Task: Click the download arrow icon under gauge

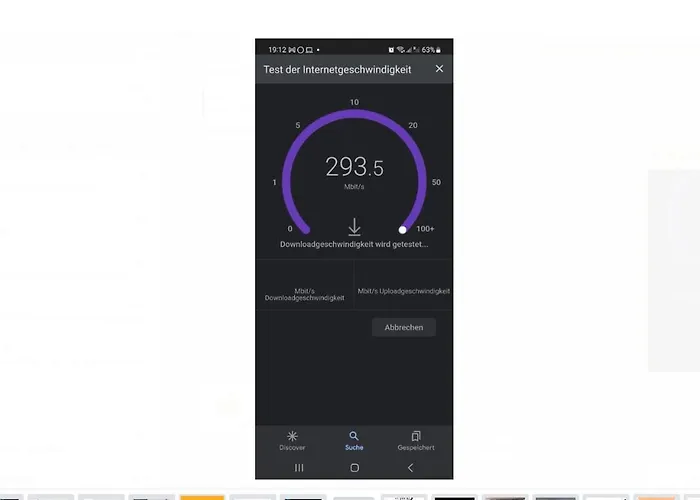Action: pos(354,227)
